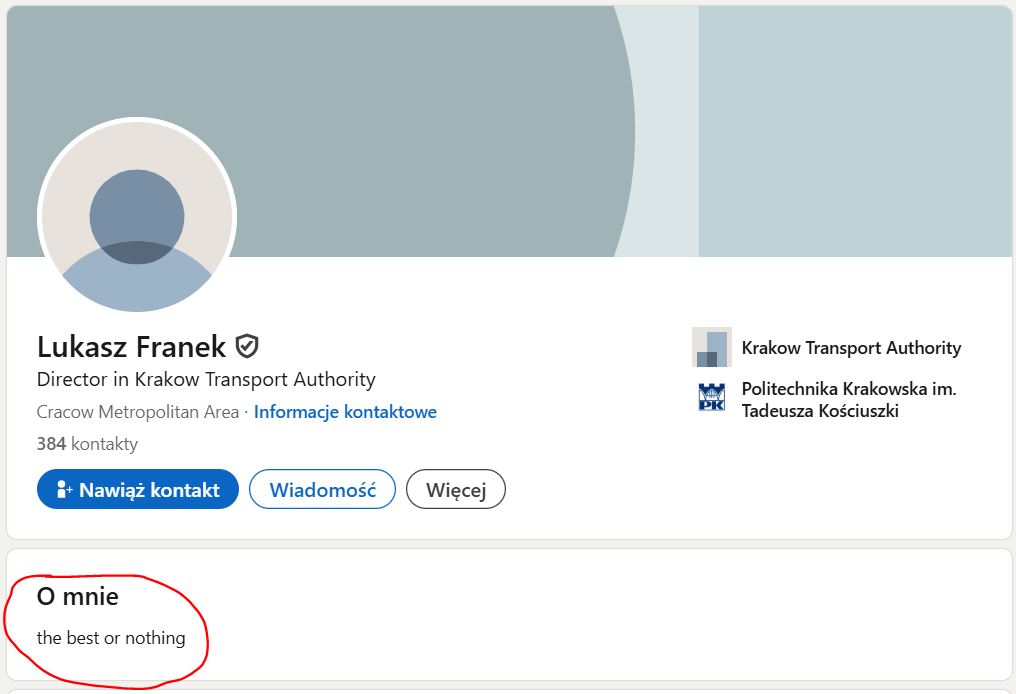Open the Więcej options menu
The width and height of the screenshot is (1016, 694).
click(455, 490)
